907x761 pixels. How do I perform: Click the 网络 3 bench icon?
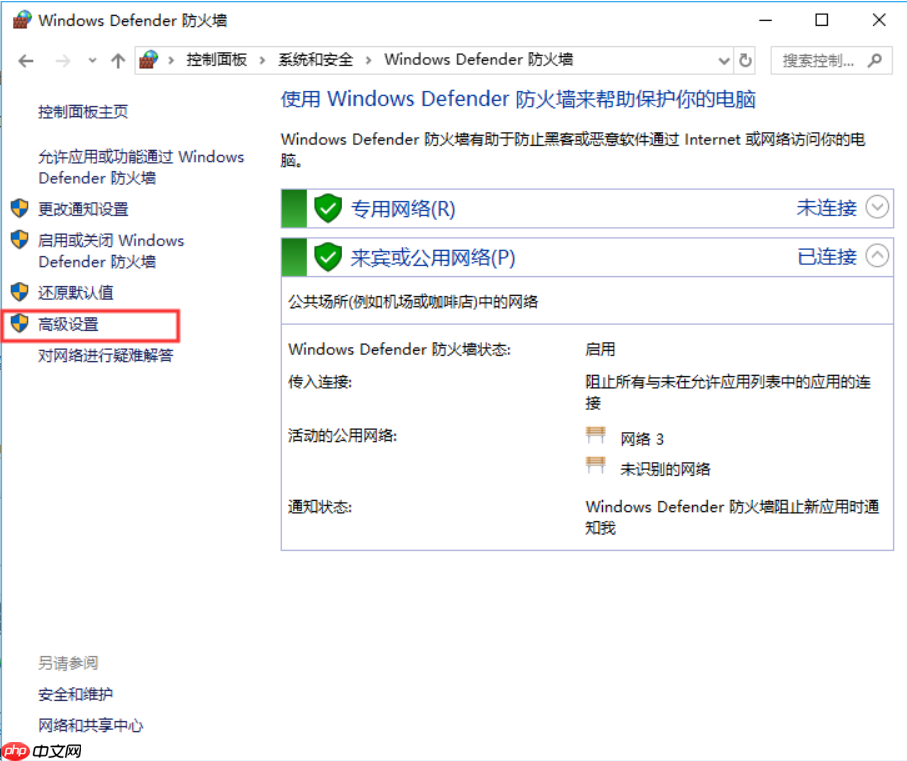pyautogui.click(x=595, y=435)
